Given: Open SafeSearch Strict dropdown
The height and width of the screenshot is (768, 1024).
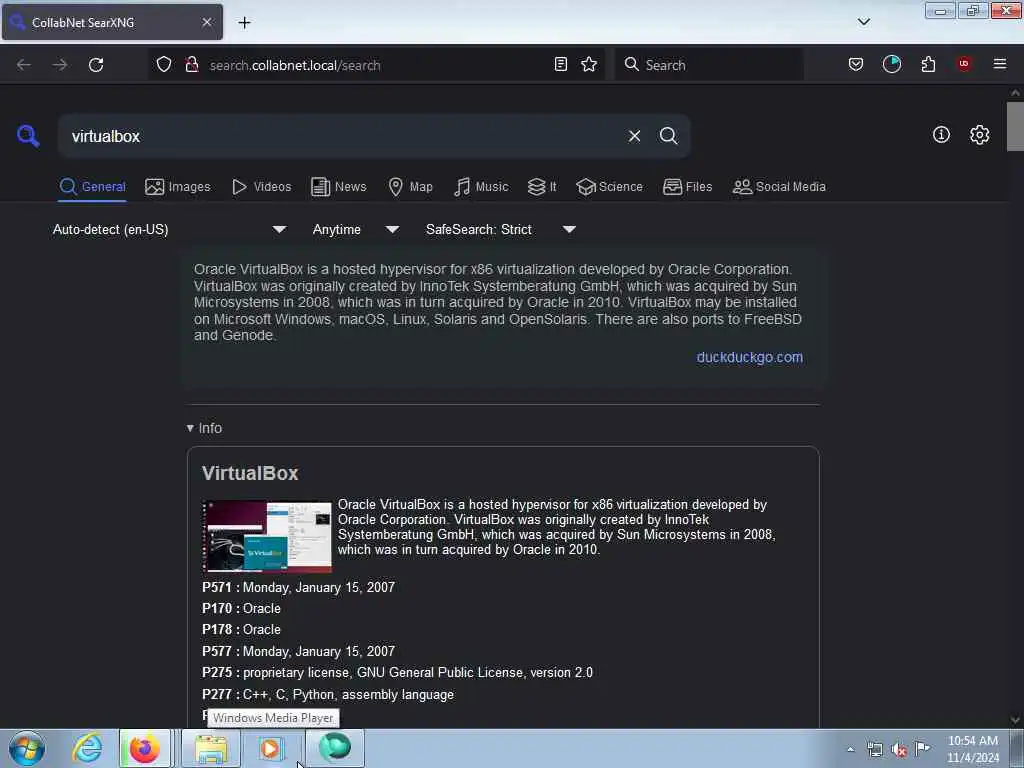Looking at the screenshot, I should click(x=500, y=229).
